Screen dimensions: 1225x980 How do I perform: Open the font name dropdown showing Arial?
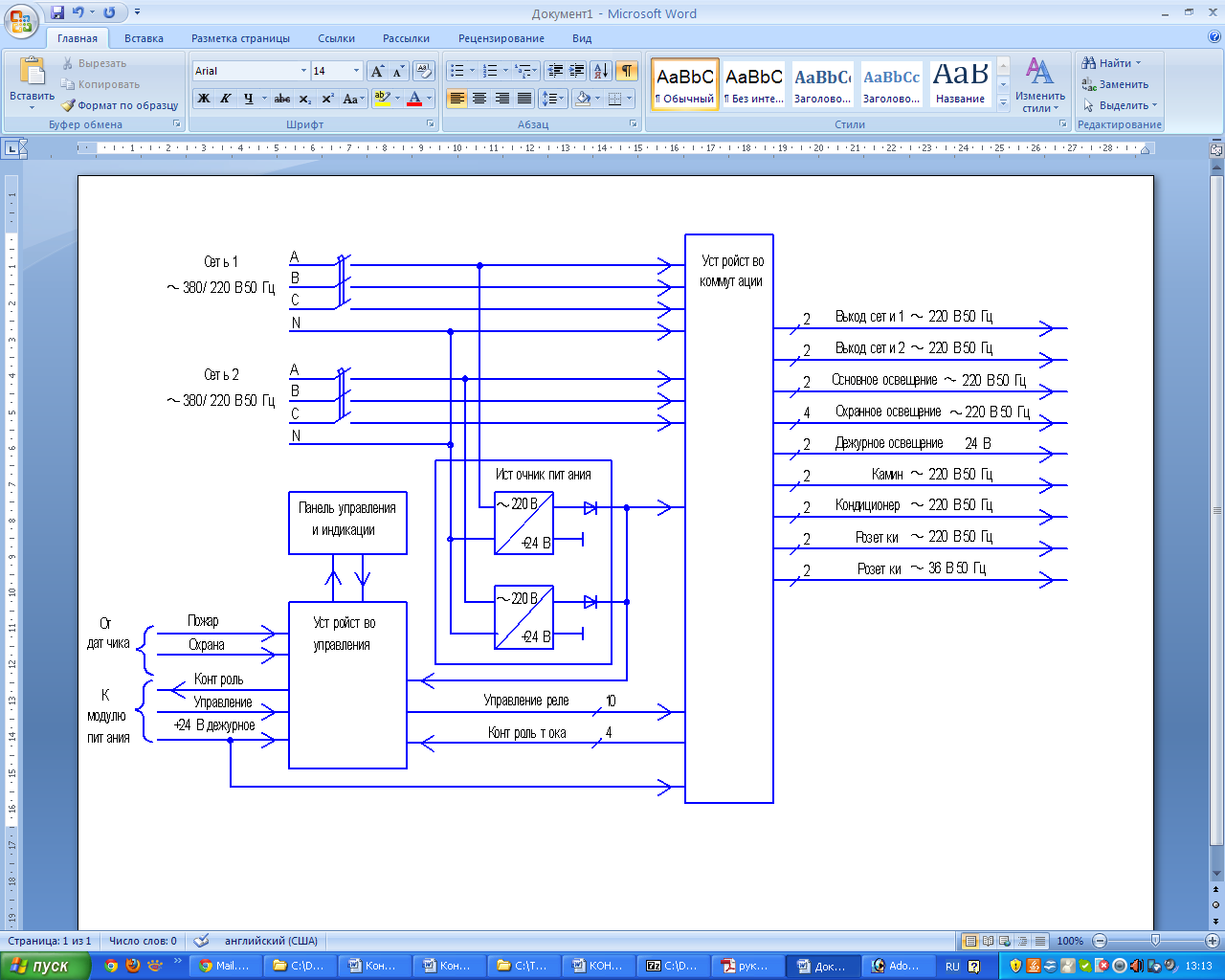click(x=303, y=71)
